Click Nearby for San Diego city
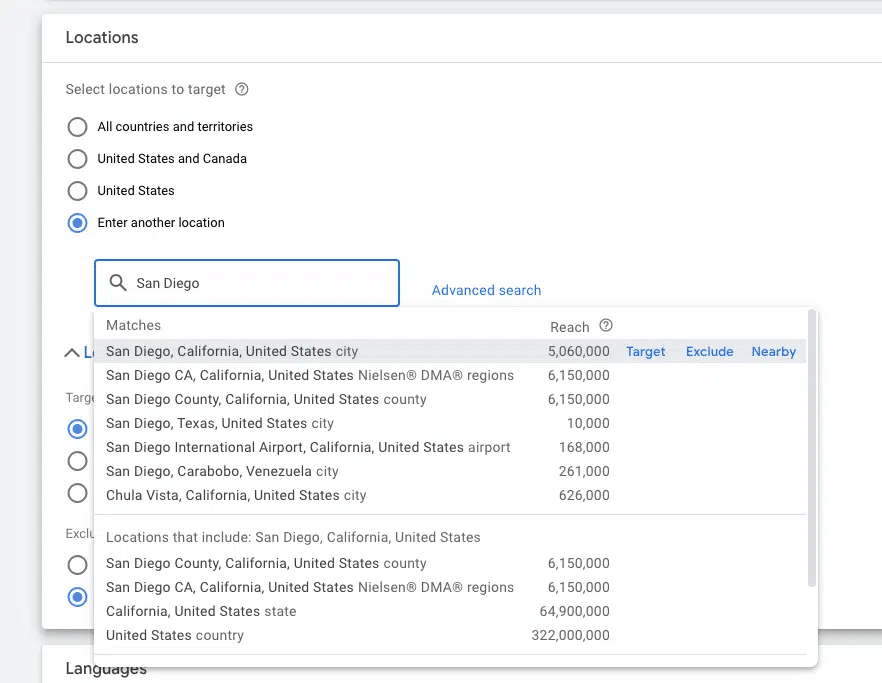 click(x=773, y=352)
